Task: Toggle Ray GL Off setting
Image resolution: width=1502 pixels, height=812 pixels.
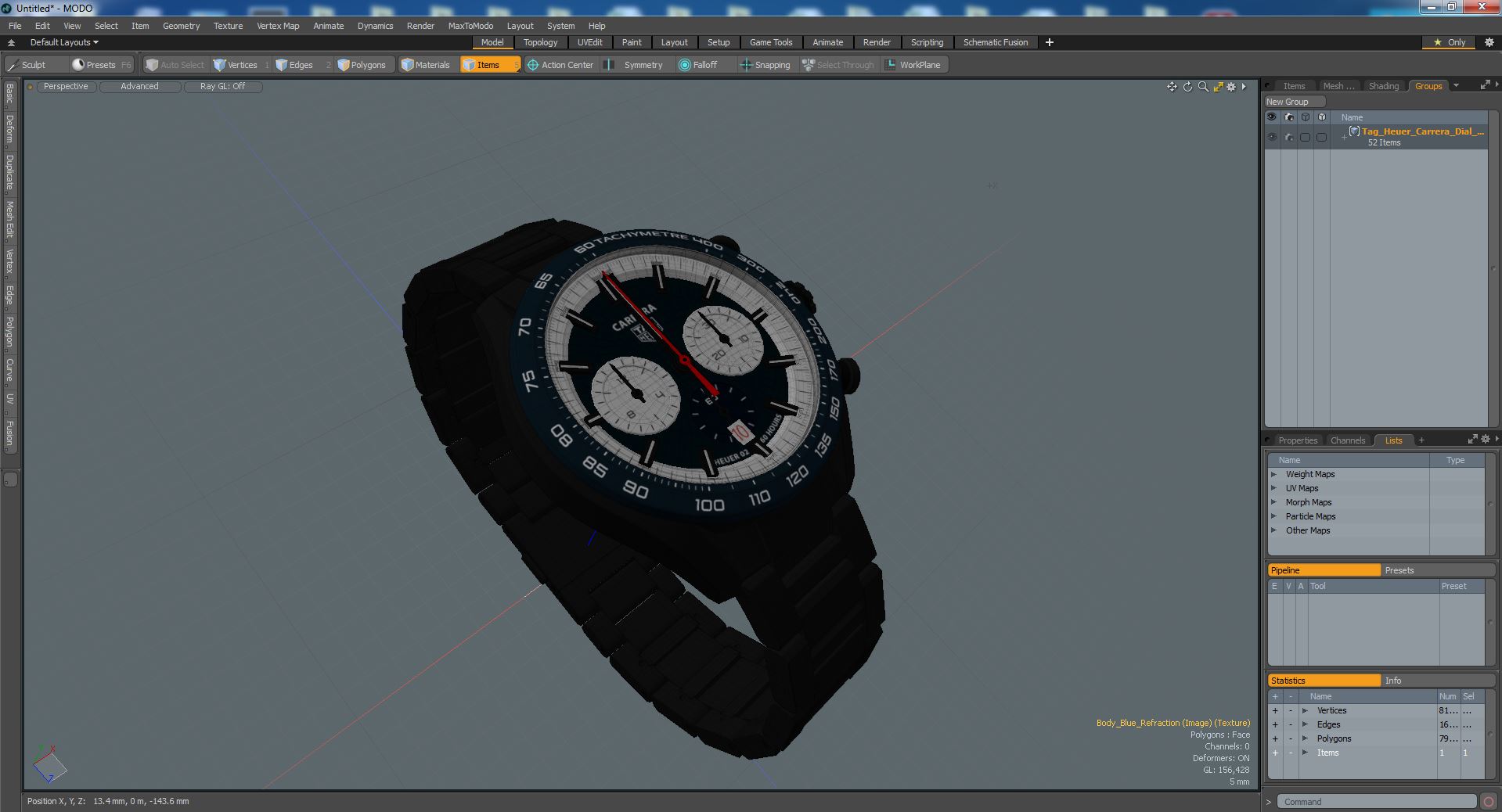Action: point(222,87)
